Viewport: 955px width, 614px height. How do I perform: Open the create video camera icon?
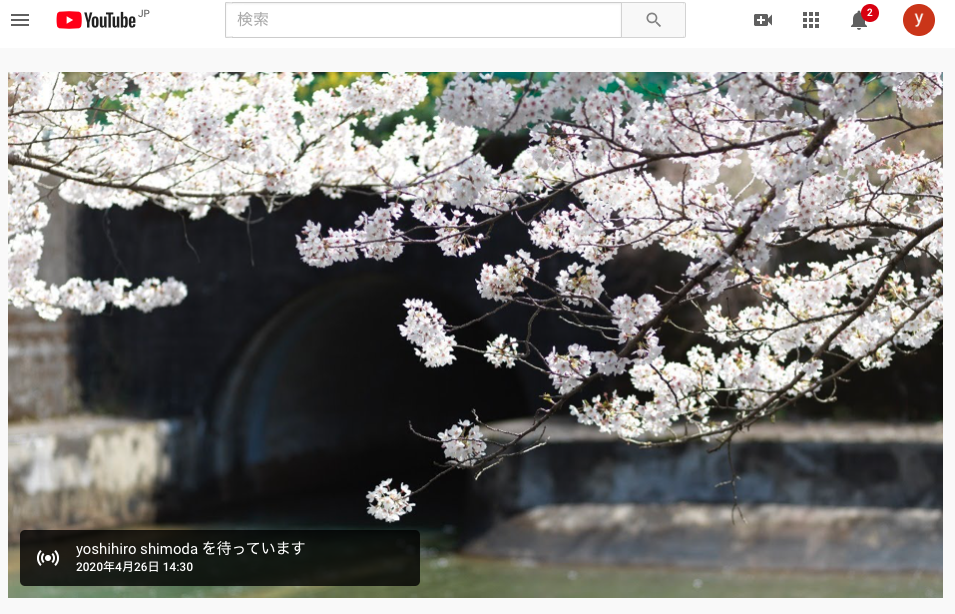coord(763,20)
